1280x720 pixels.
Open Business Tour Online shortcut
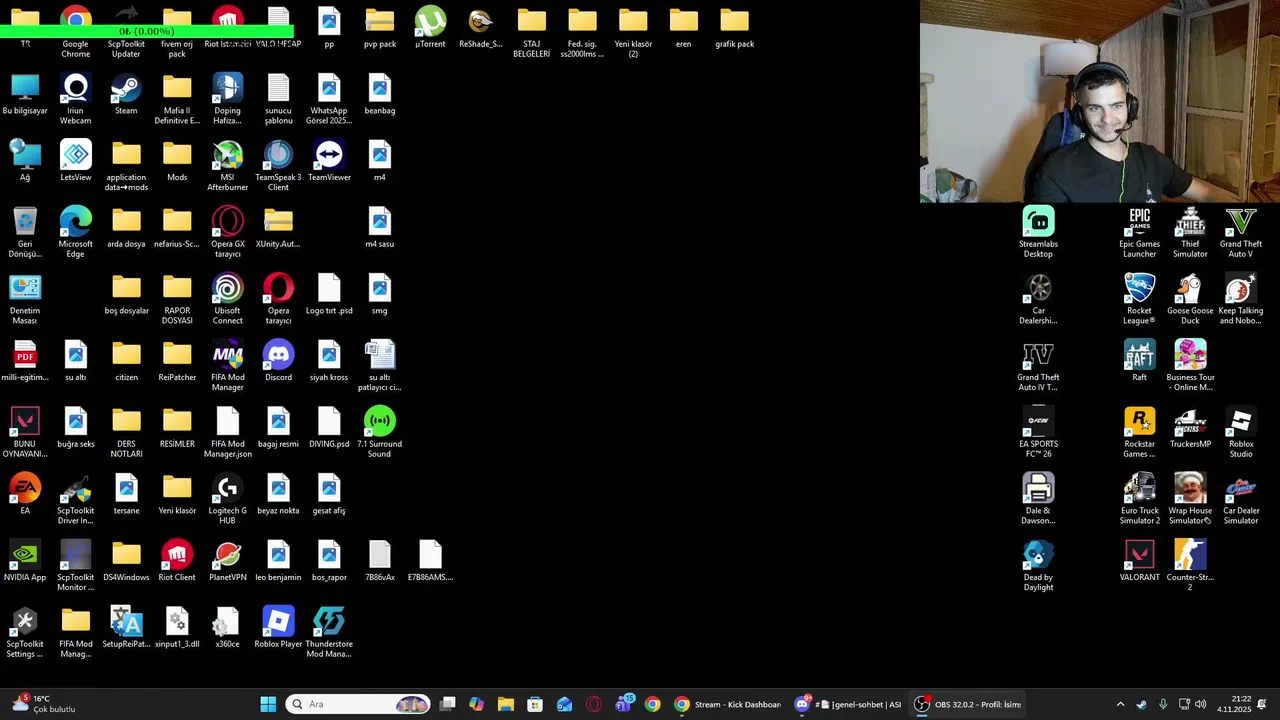point(1190,366)
